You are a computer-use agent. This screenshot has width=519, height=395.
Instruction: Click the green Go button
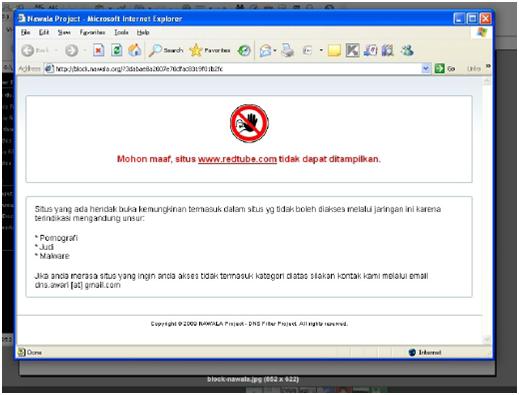tap(445, 69)
